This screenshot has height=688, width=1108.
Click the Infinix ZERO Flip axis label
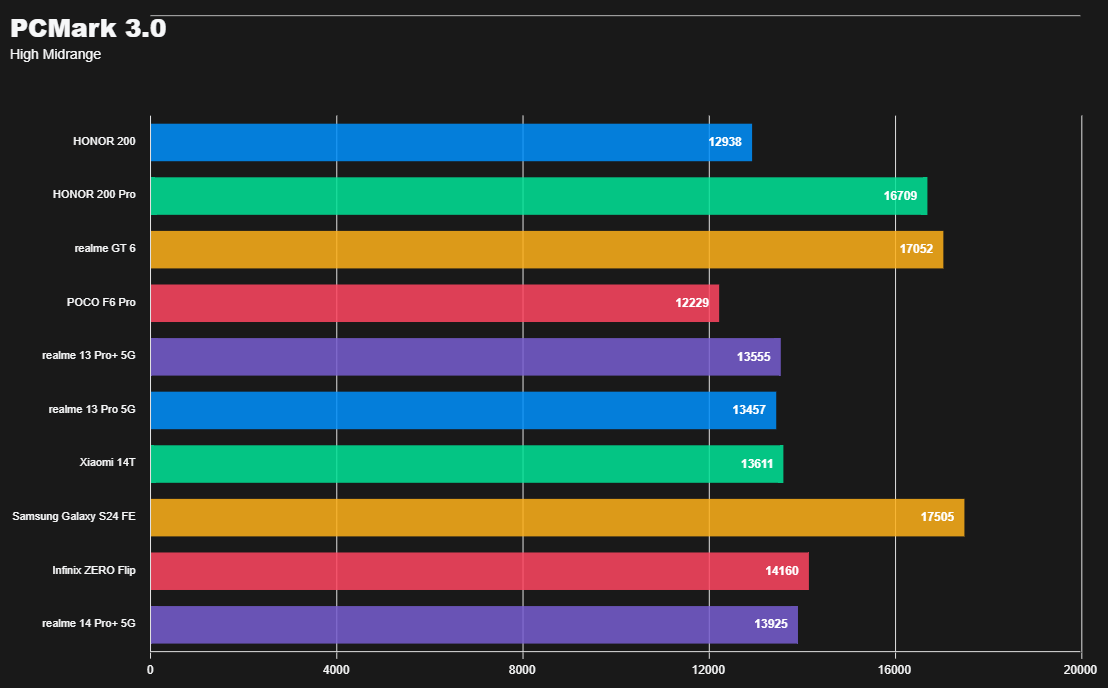coord(94,571)
